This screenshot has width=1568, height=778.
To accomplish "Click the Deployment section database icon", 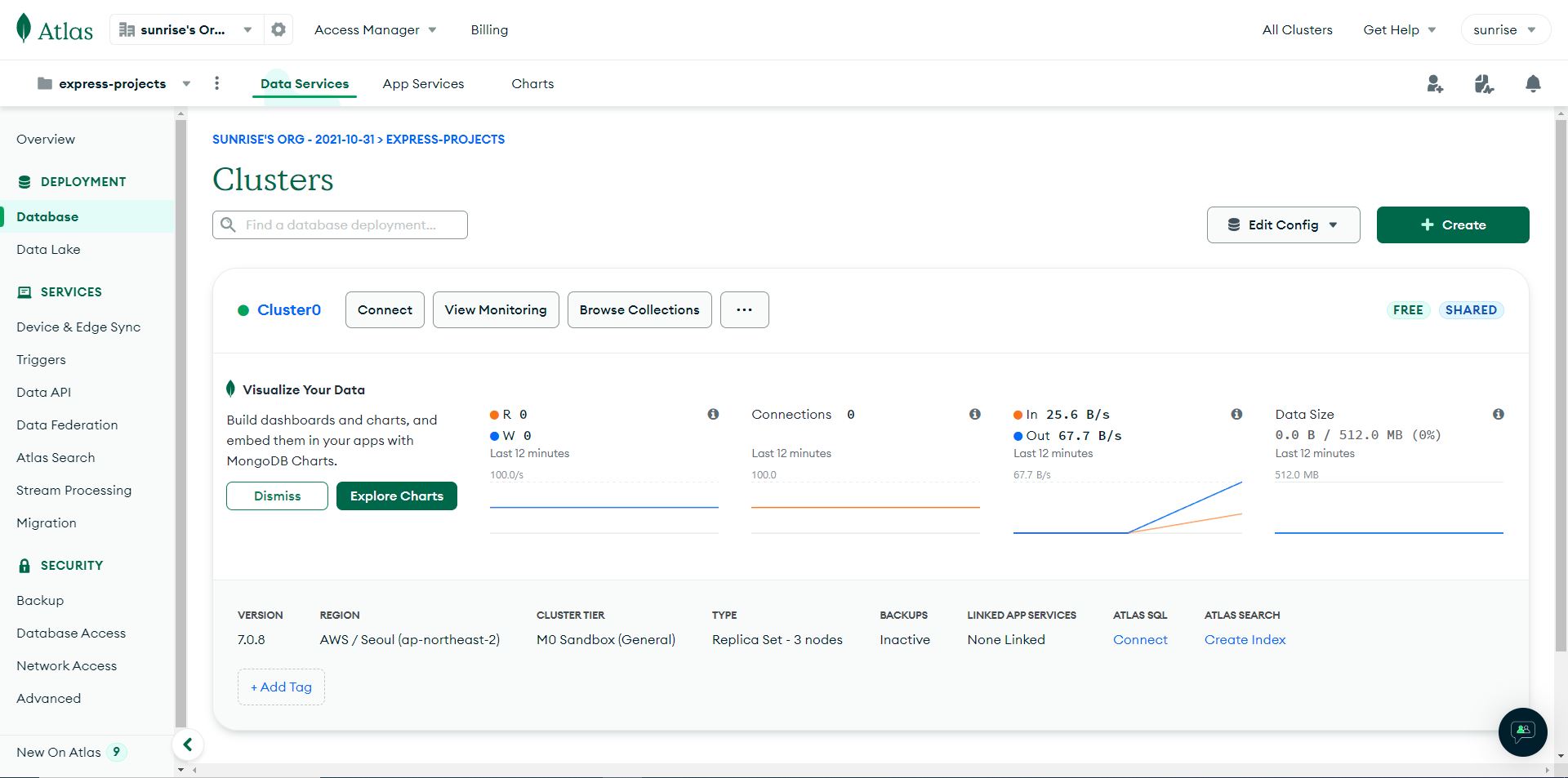I will pyautogui.click(x=24, y=182).
